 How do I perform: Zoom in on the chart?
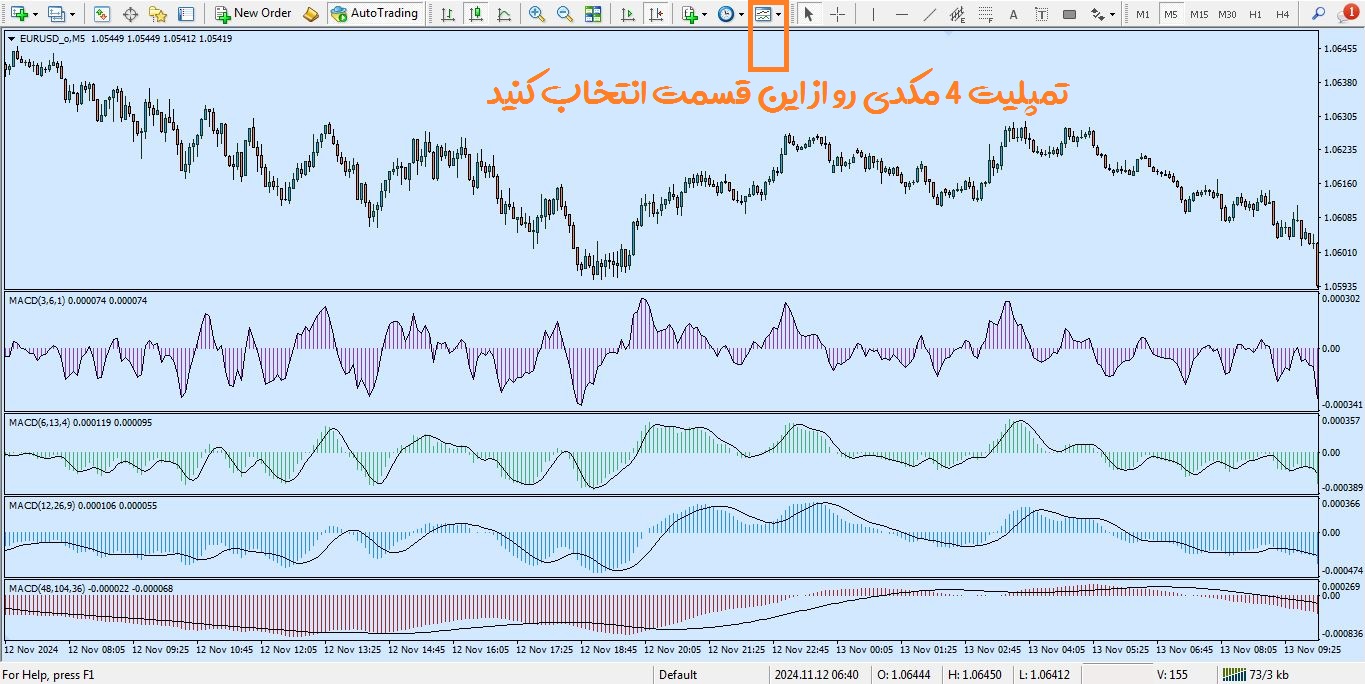tap(537, 14)
